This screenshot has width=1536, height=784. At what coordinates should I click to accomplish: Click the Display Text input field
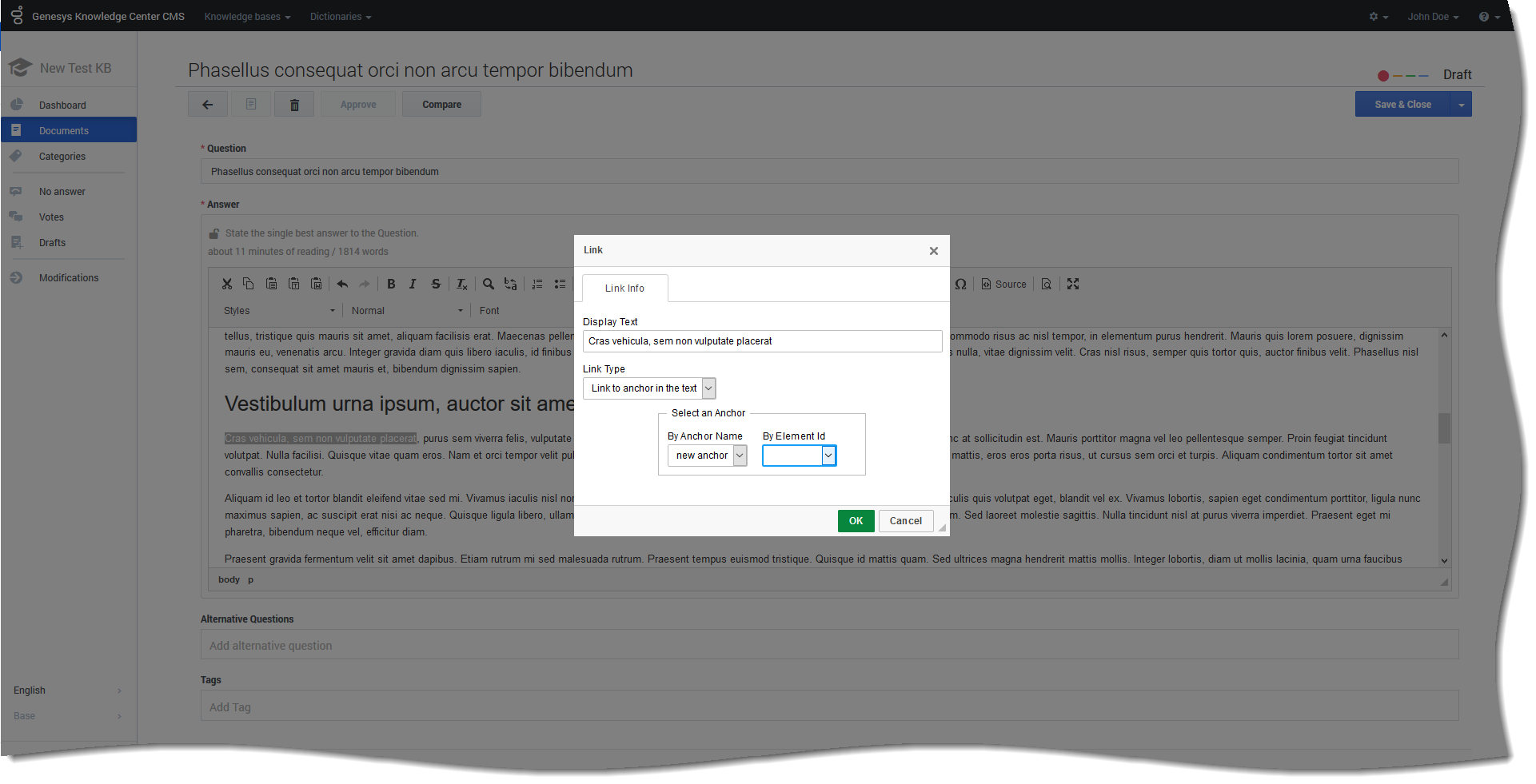click(762, 341)
